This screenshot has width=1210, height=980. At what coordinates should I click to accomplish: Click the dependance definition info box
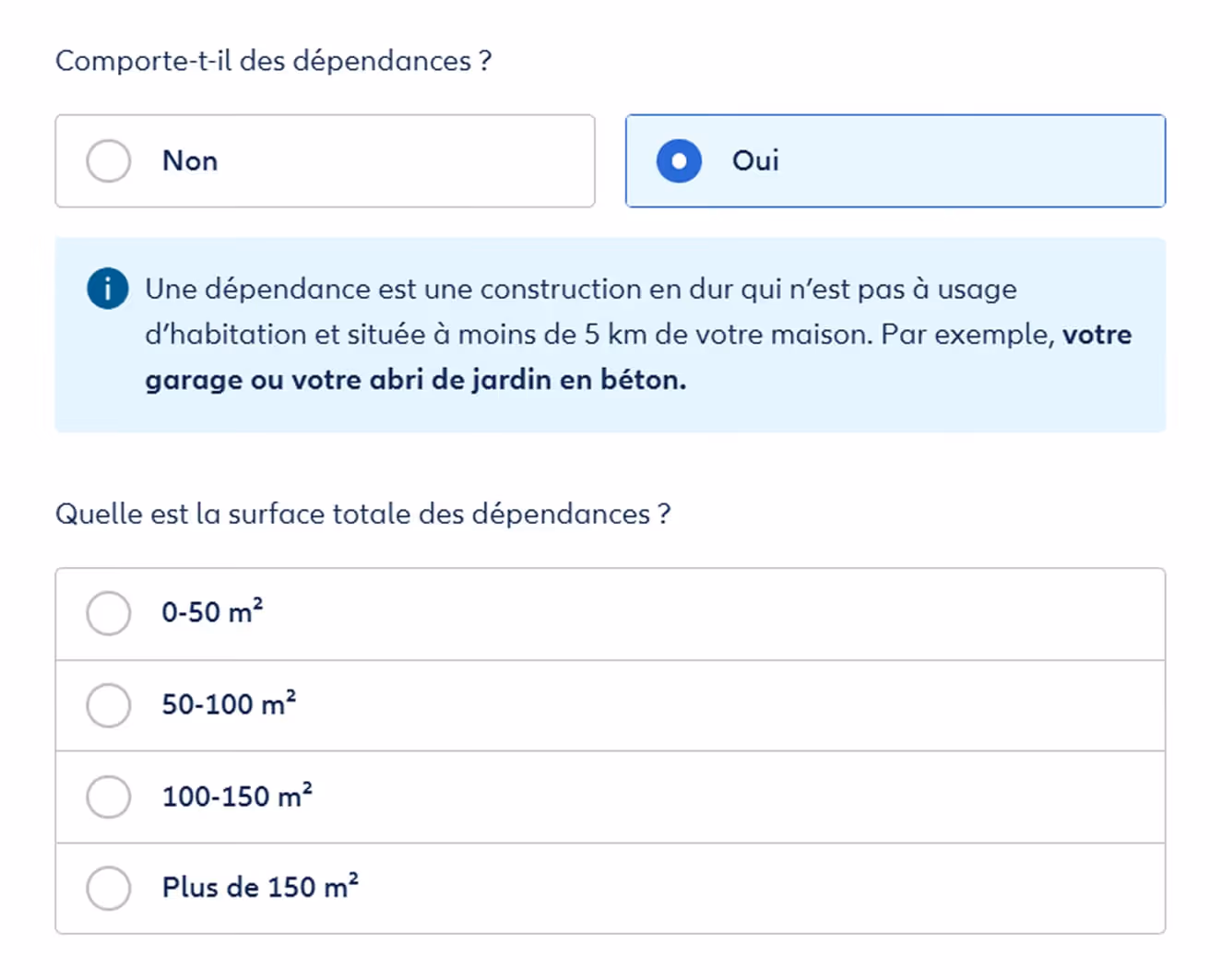pyautogui.click(x=612, y=335)
